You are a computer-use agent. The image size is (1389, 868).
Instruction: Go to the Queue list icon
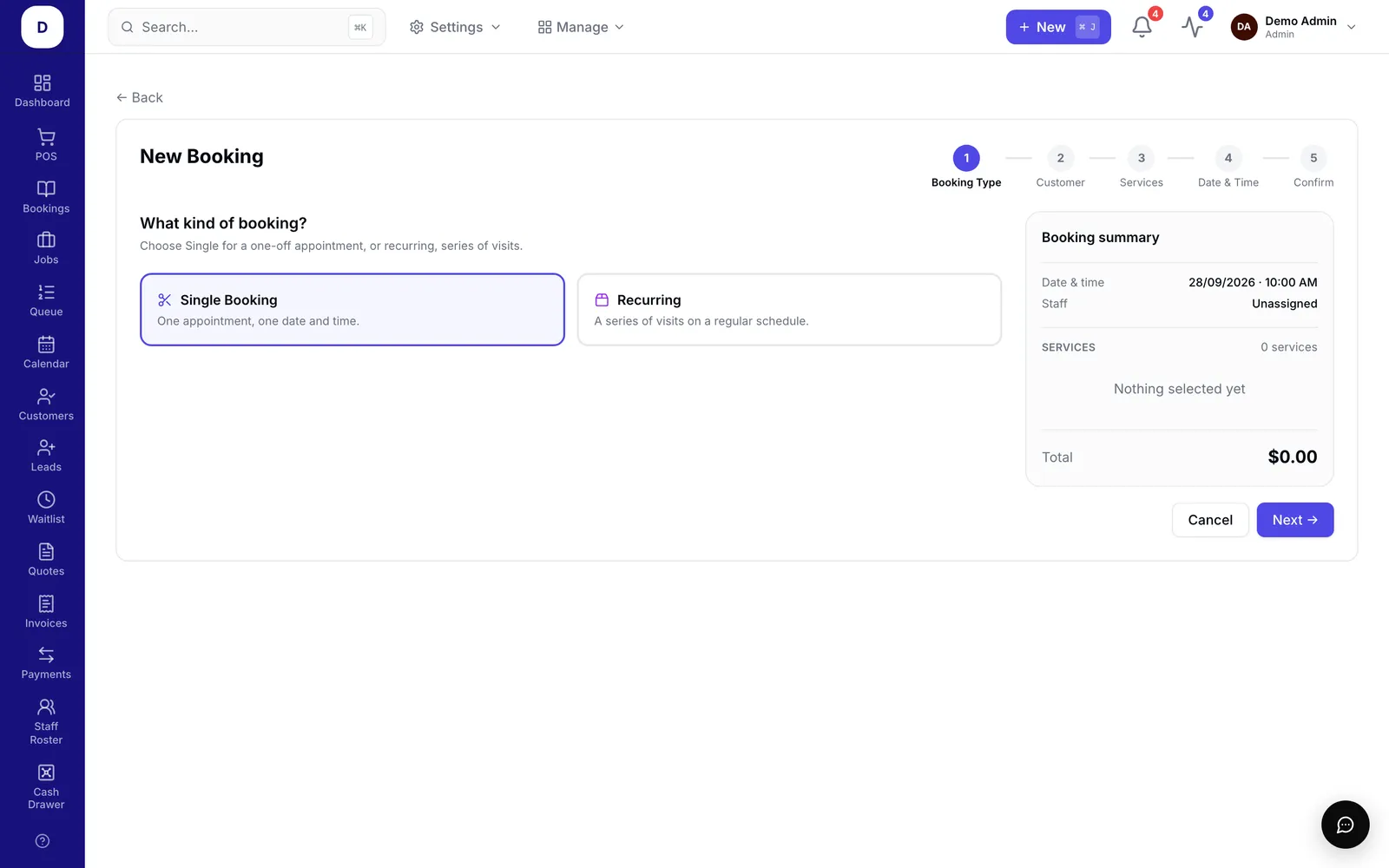click(x=46, y=292)
